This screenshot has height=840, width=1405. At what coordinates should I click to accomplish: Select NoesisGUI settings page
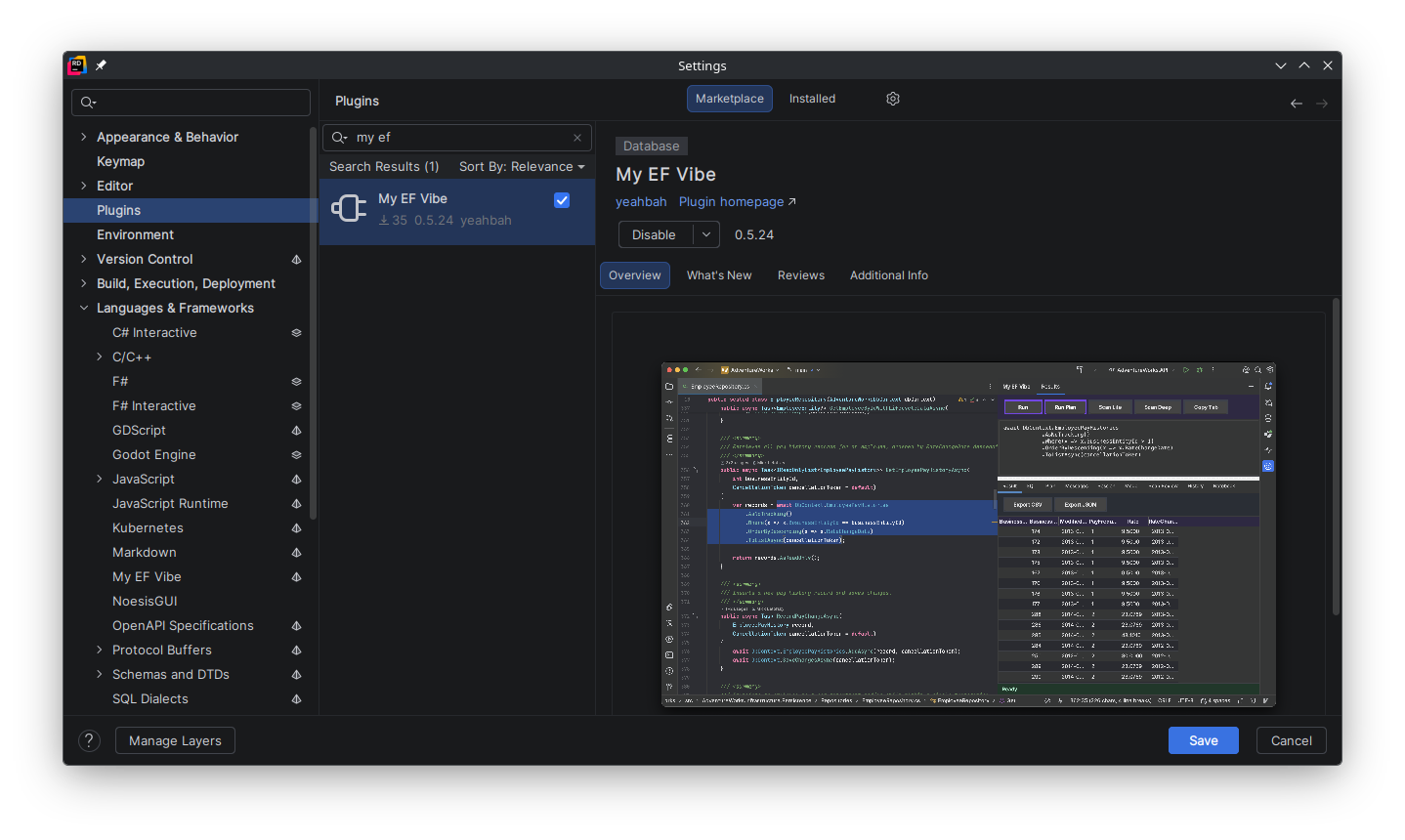click(145, 601)
